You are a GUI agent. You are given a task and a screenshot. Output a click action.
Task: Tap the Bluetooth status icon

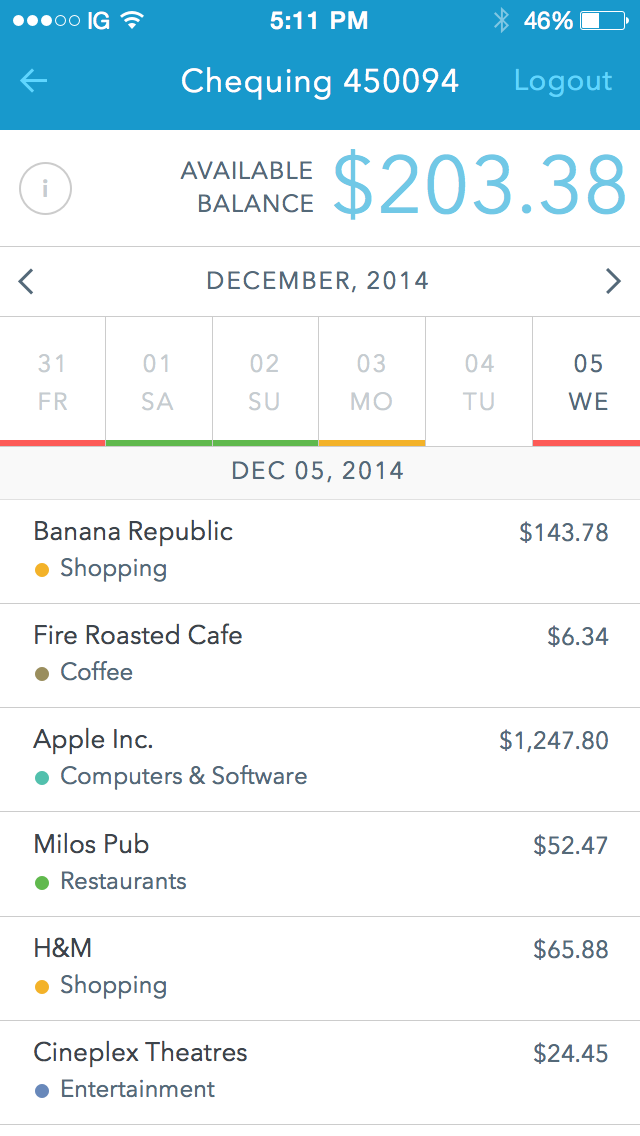[x=501, y=21]
